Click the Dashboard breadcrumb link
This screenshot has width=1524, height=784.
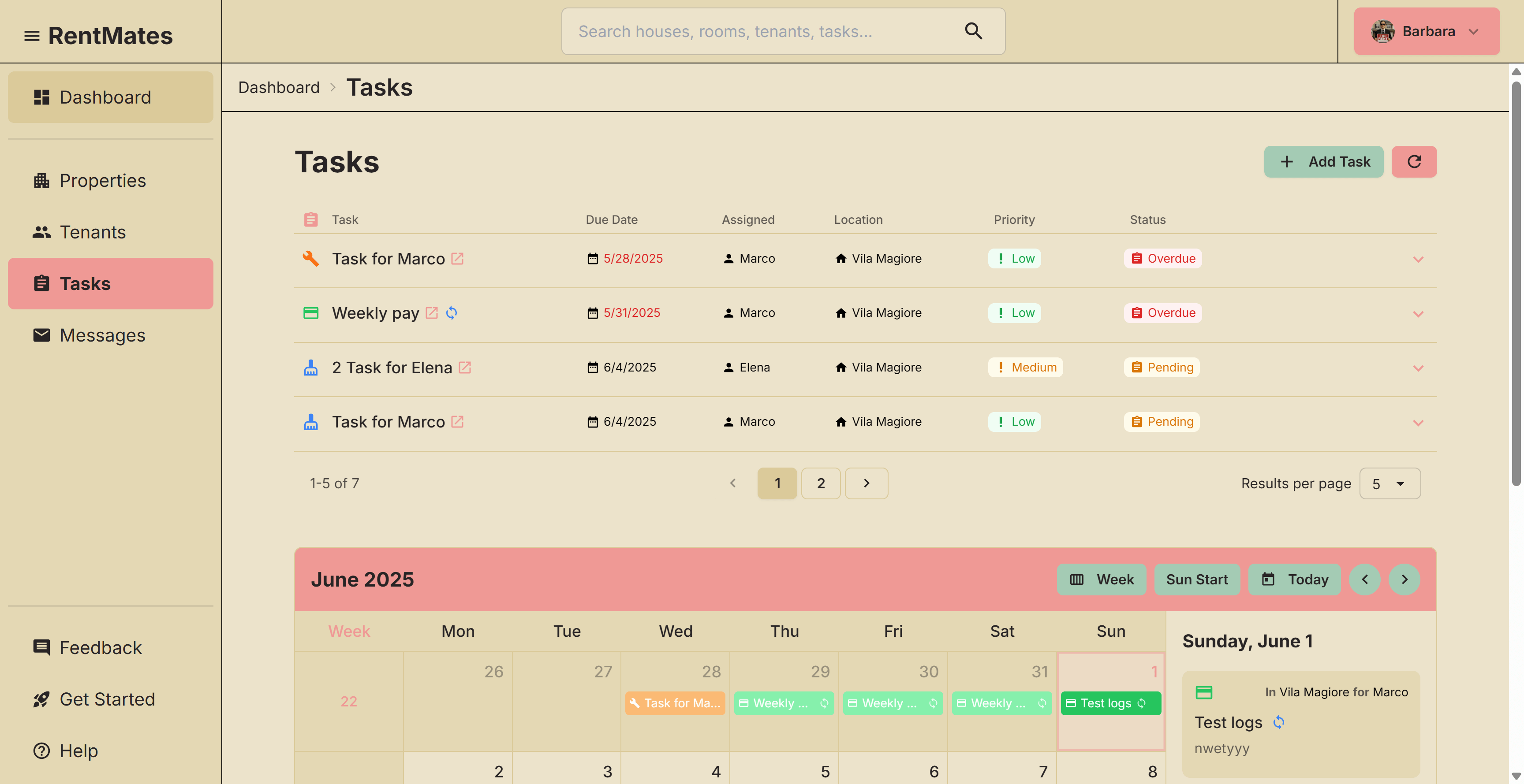279,87
